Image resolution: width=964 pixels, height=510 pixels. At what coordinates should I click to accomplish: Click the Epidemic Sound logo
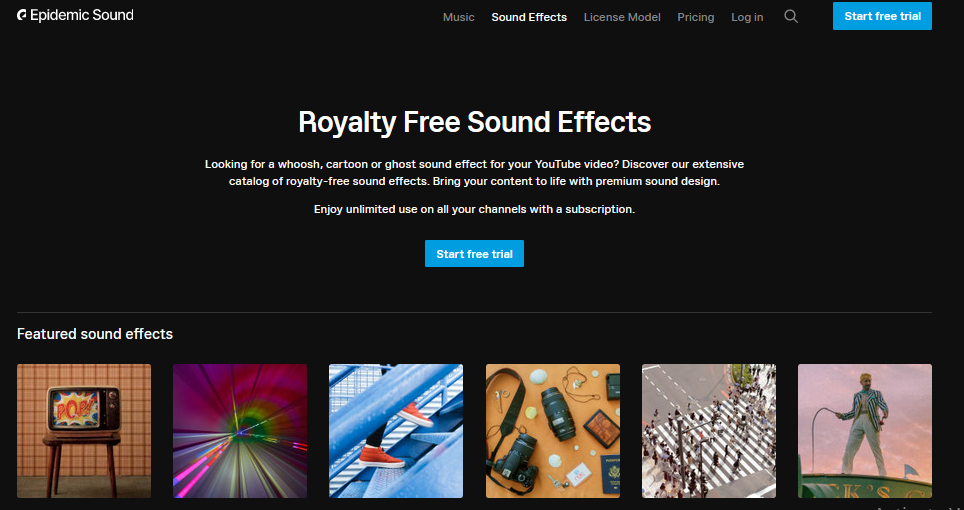tap(75, 15)
